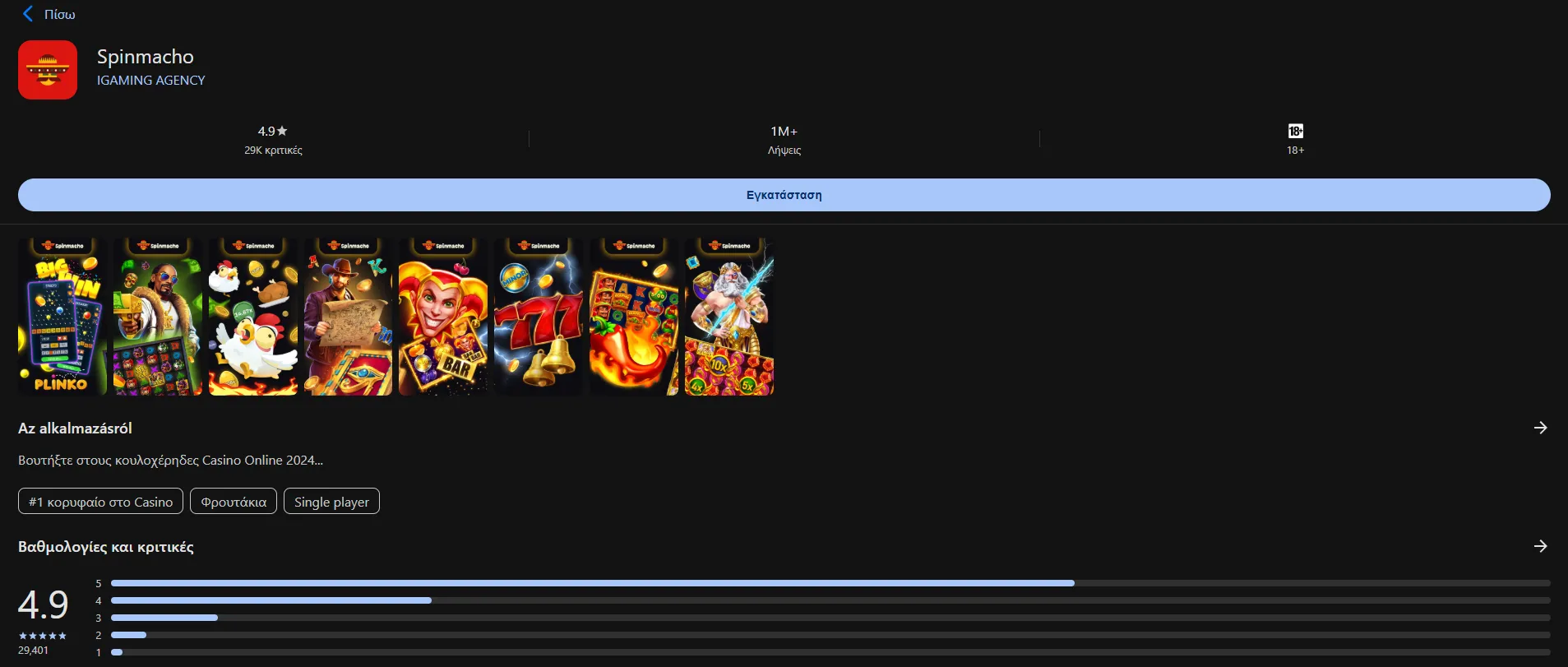Go back with the Πίσω arrow
This screenshot has height=667, width=1568.
(x=48, y=14)
